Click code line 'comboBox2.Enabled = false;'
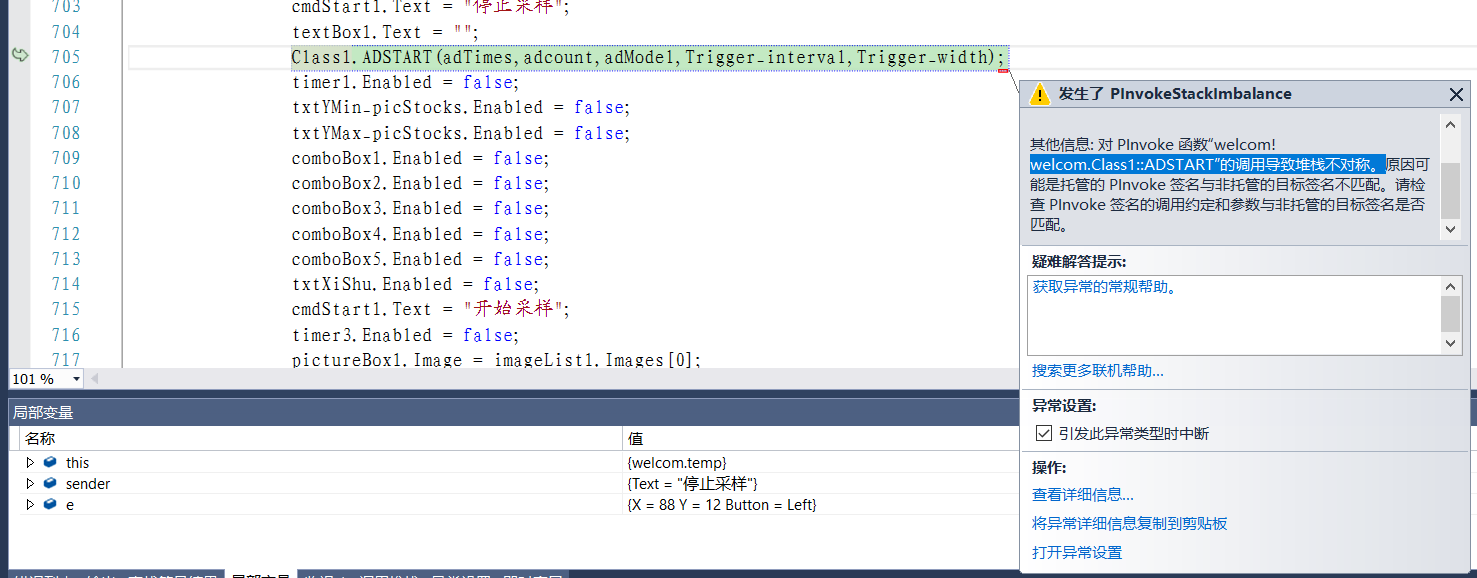This screenshot has height=578, width=1477. click(x=420, y=183)
